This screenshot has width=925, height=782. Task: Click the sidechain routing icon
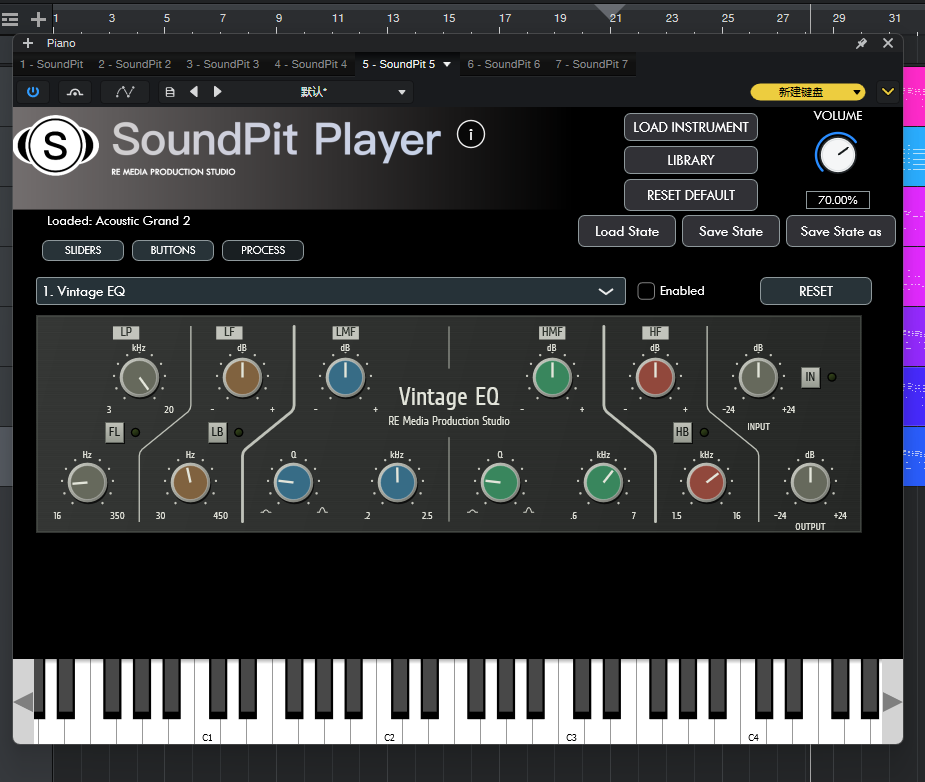(x=75, y=92)
